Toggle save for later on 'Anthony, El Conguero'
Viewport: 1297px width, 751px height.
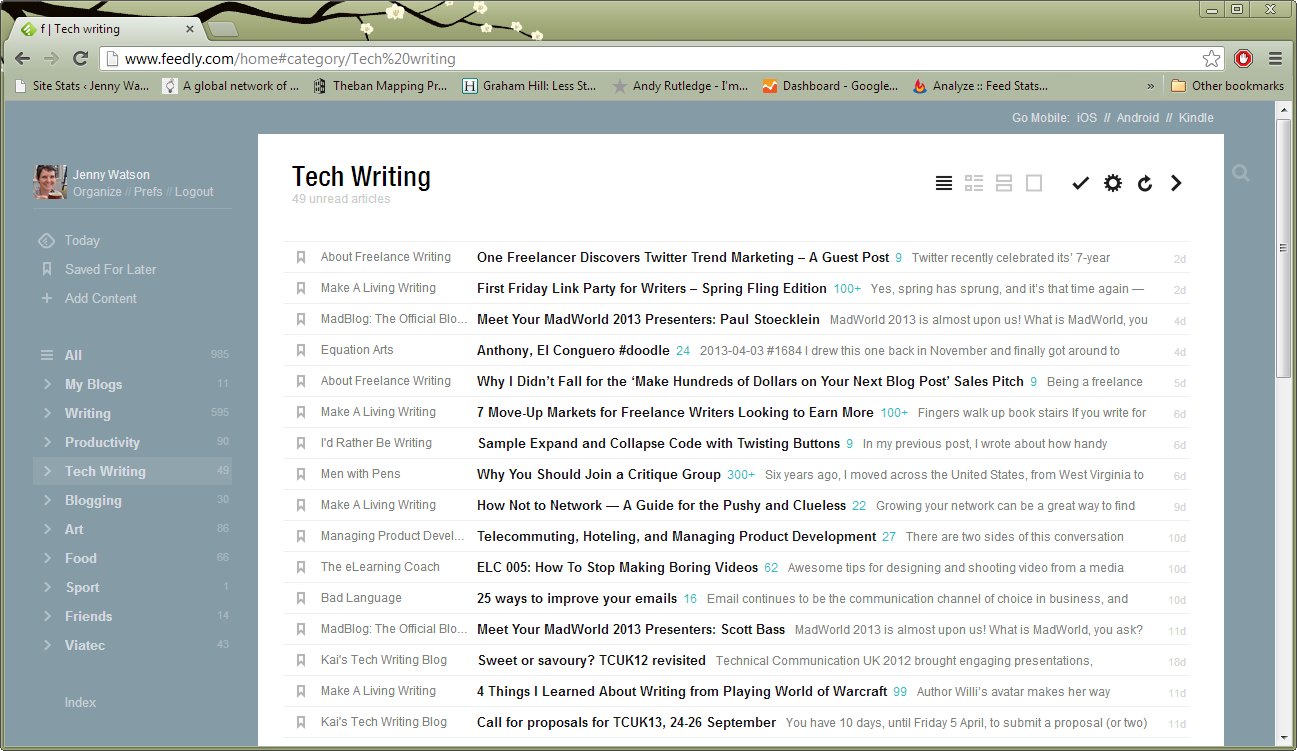coord(300,351)
